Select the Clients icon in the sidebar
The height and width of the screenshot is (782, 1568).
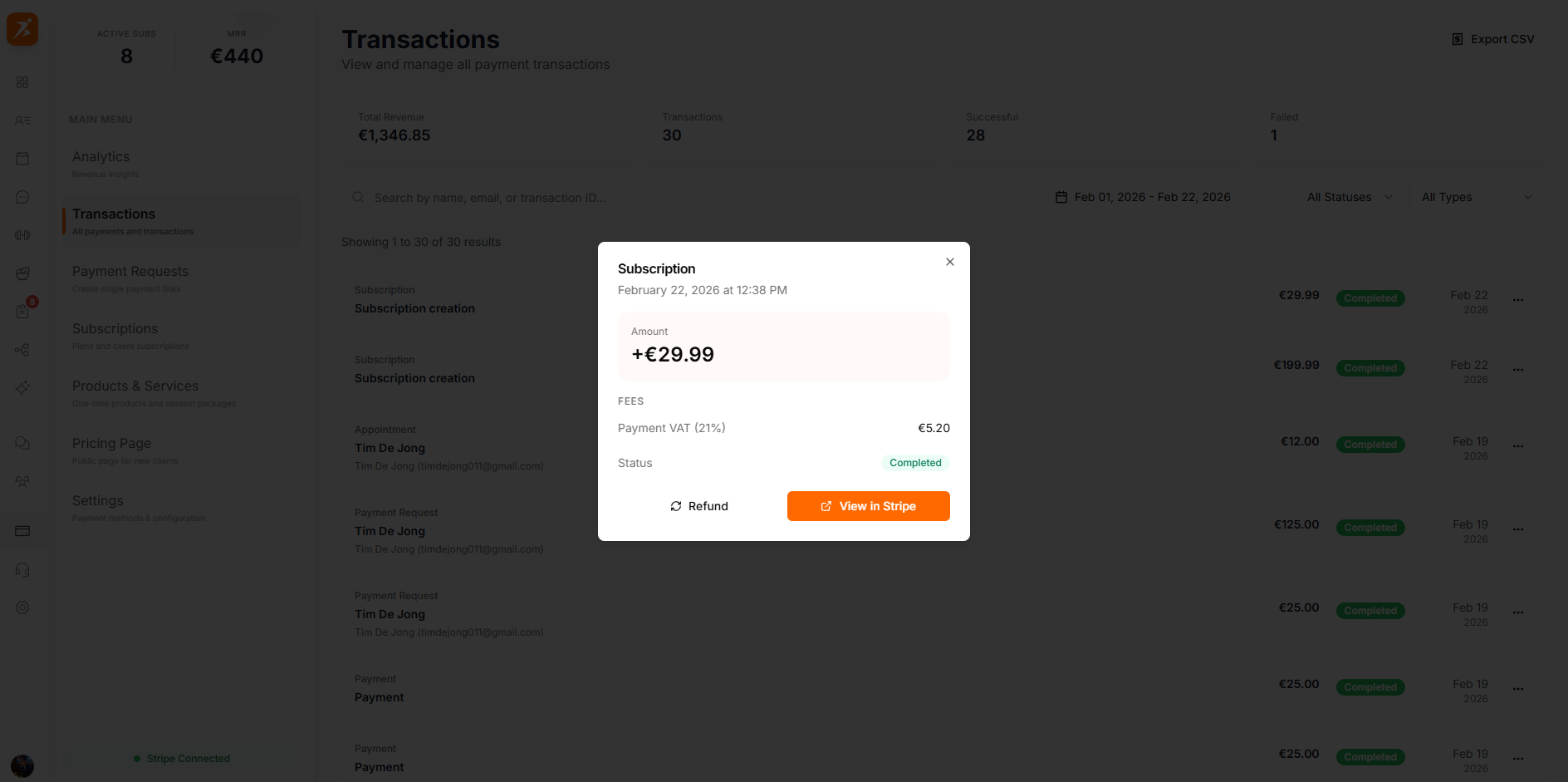click(x=22, y=120)
